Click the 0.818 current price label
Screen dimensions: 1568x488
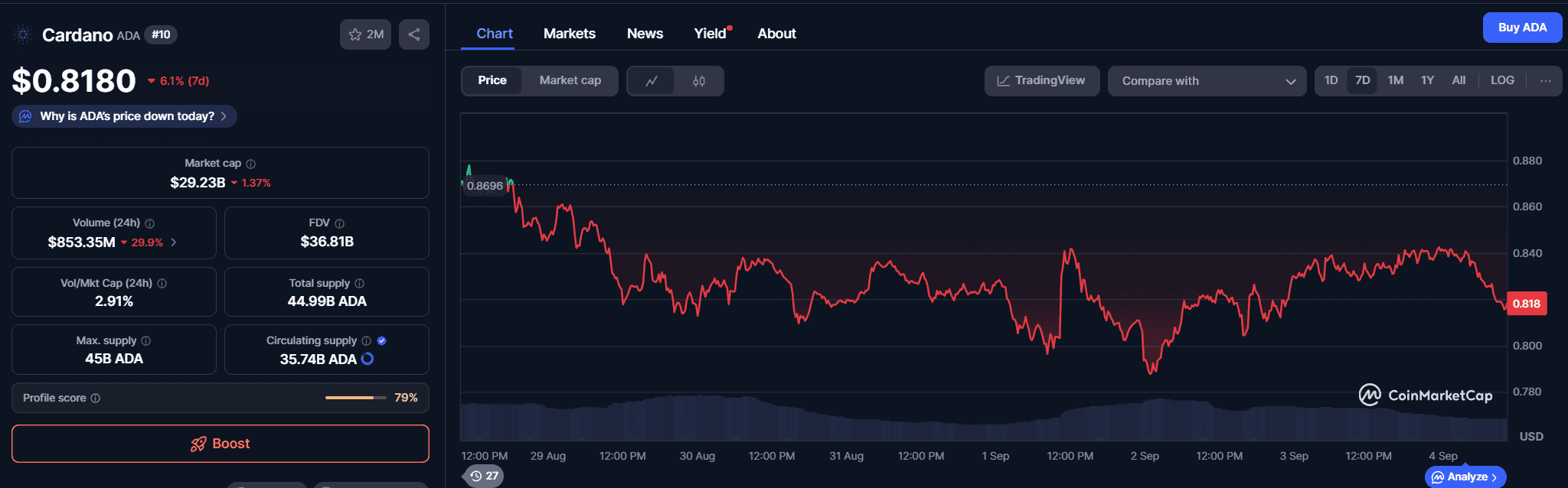pos(1527,304)
